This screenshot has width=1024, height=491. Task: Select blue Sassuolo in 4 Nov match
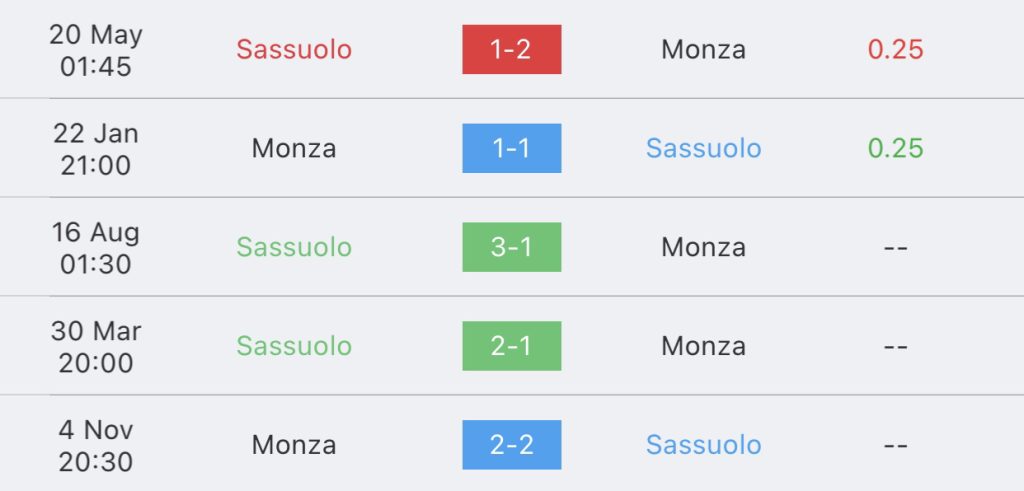(x=703, y=445)
